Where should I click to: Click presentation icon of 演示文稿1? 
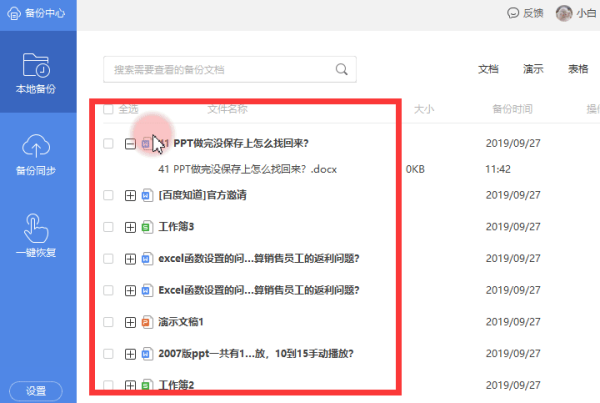[146, 322]
